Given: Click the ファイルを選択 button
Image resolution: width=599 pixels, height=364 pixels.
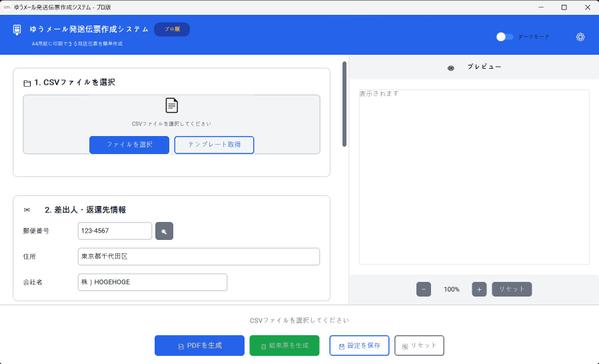Looking at the screenshot, I should pos(129,145).
